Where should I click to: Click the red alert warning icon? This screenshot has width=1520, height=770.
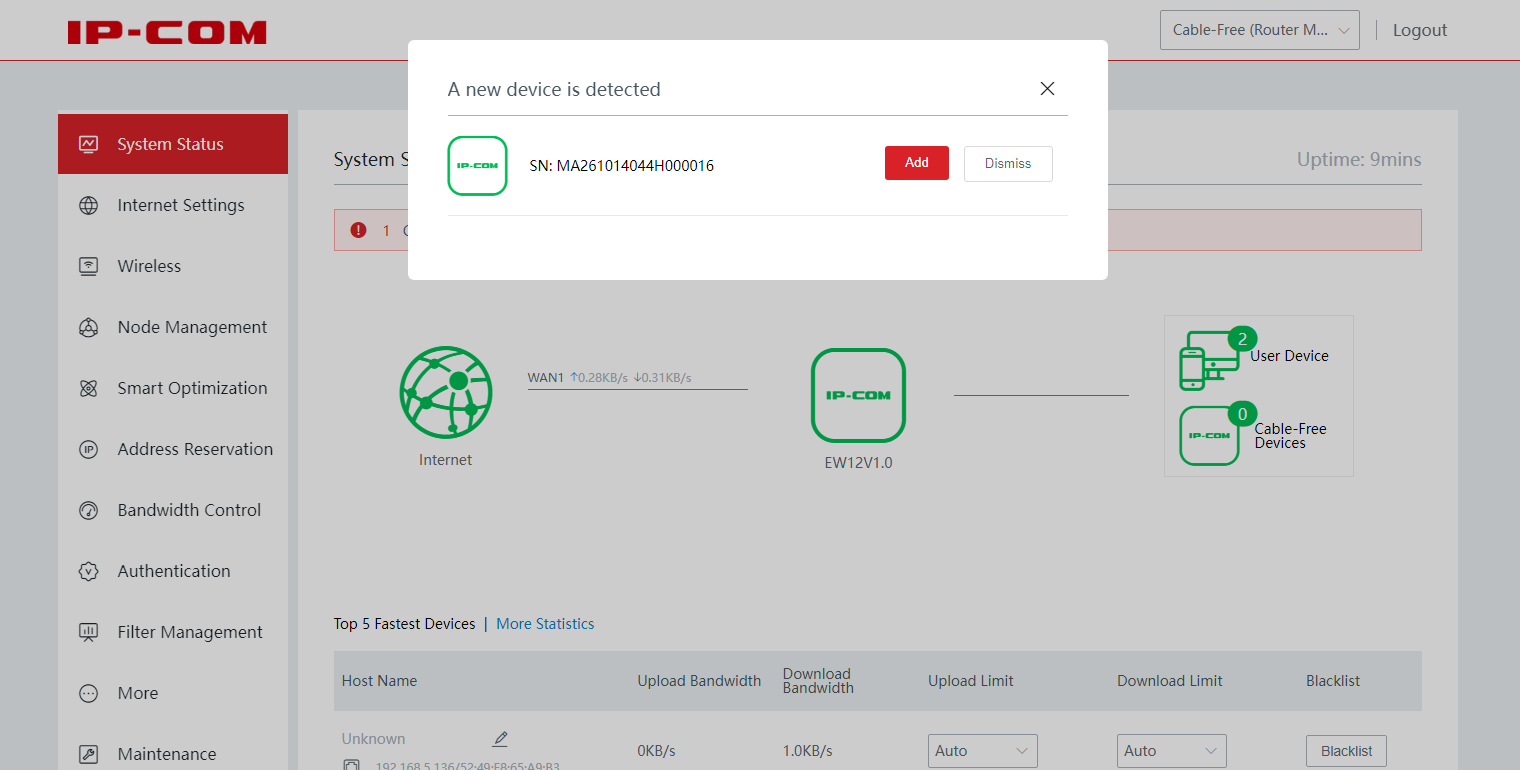tap(359, 230)
